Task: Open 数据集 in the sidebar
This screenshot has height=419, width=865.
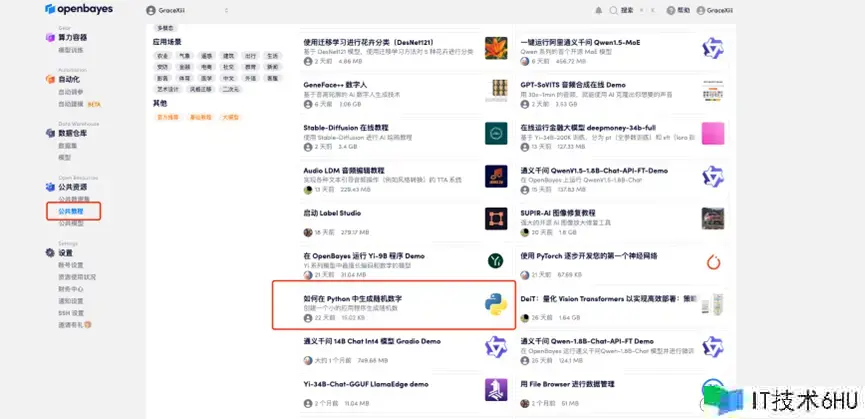Action: [68, 146]
